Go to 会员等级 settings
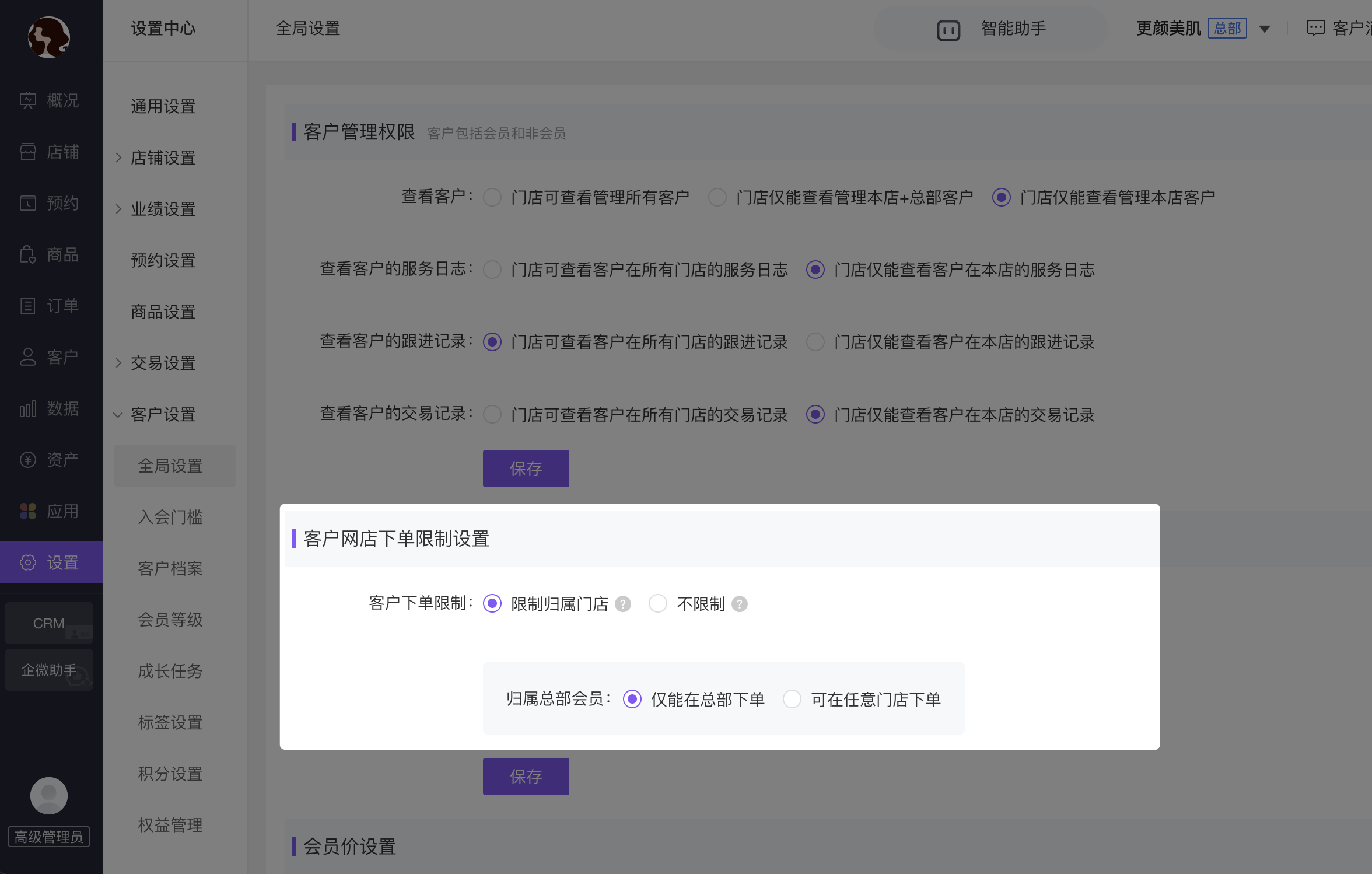 tap(170, 620)
